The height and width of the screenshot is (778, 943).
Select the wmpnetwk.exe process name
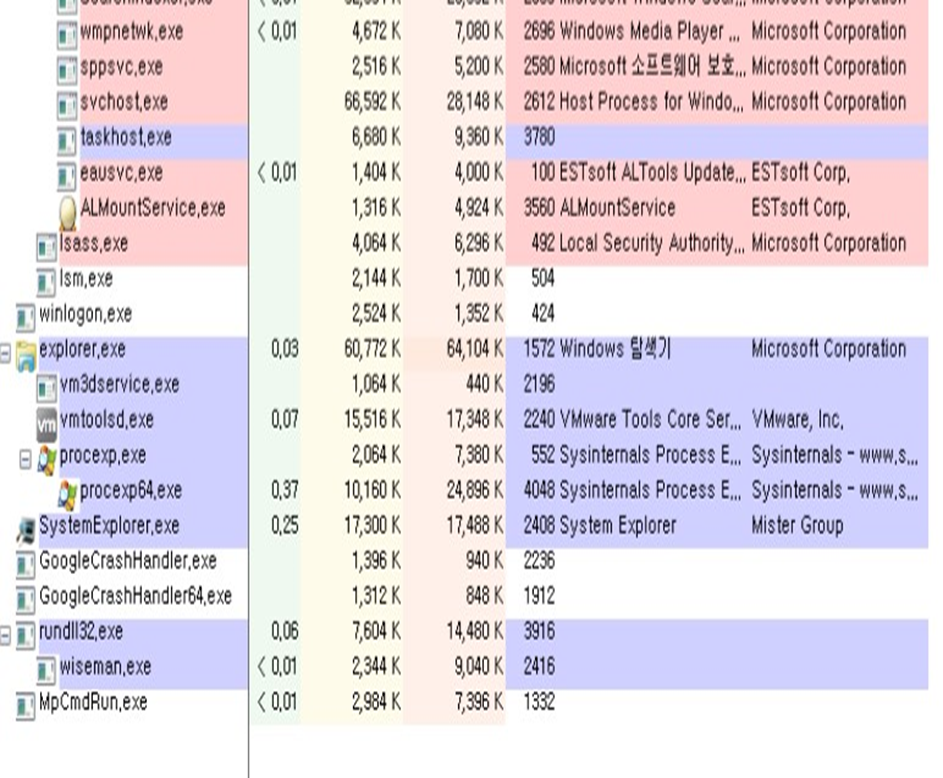click(x=132, y=31)
